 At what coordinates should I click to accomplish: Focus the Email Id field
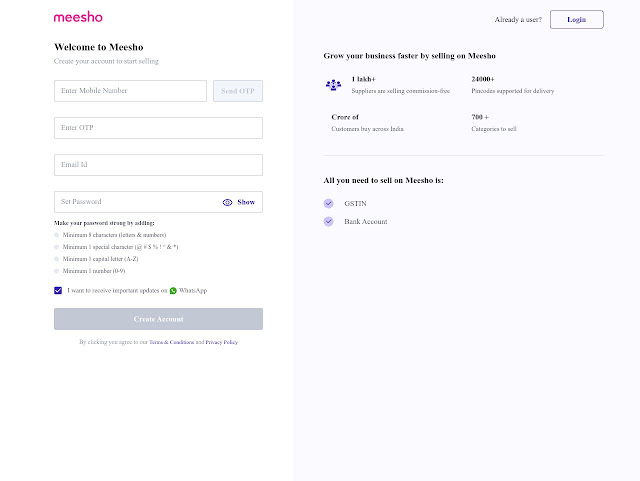click(158, 165)
